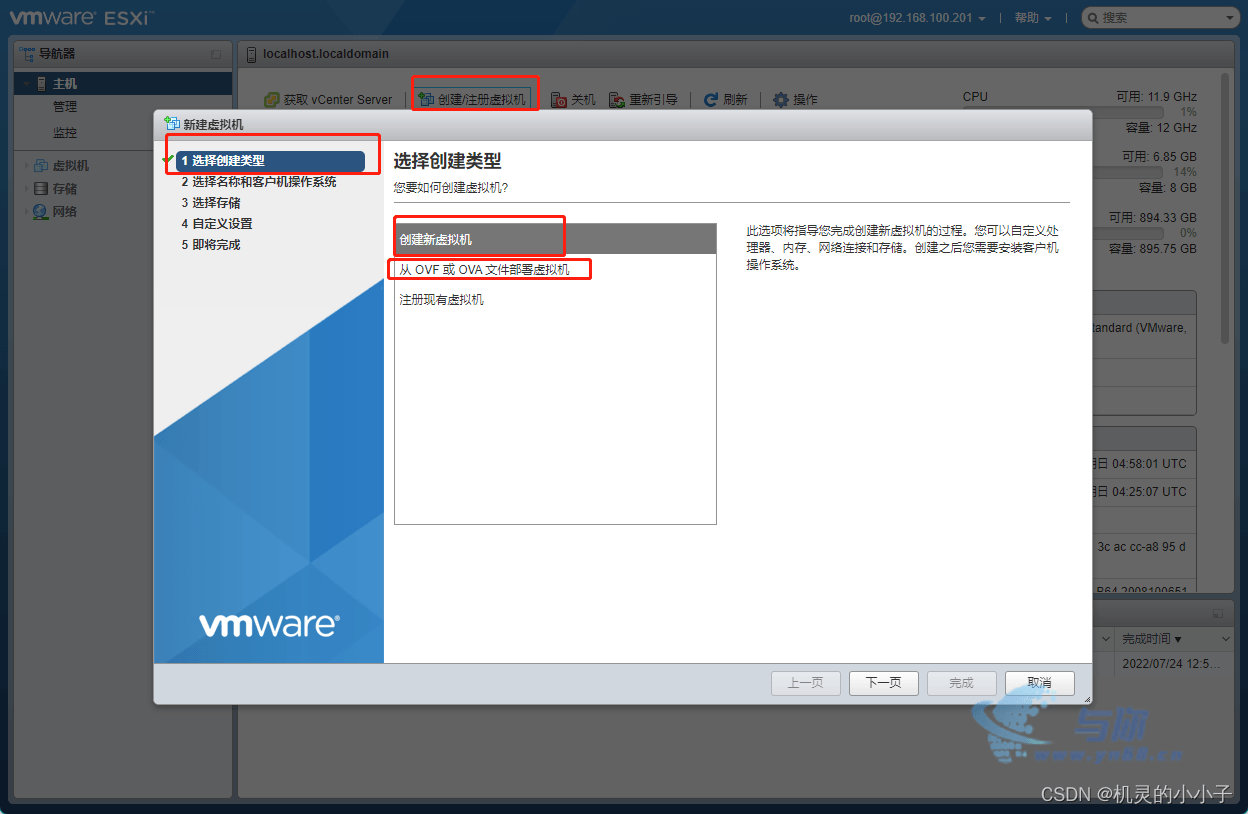This screenshot has height=814, width=1248.
Task: Click the 主机 host icon in navigator
Action: (x=41, y=84)
